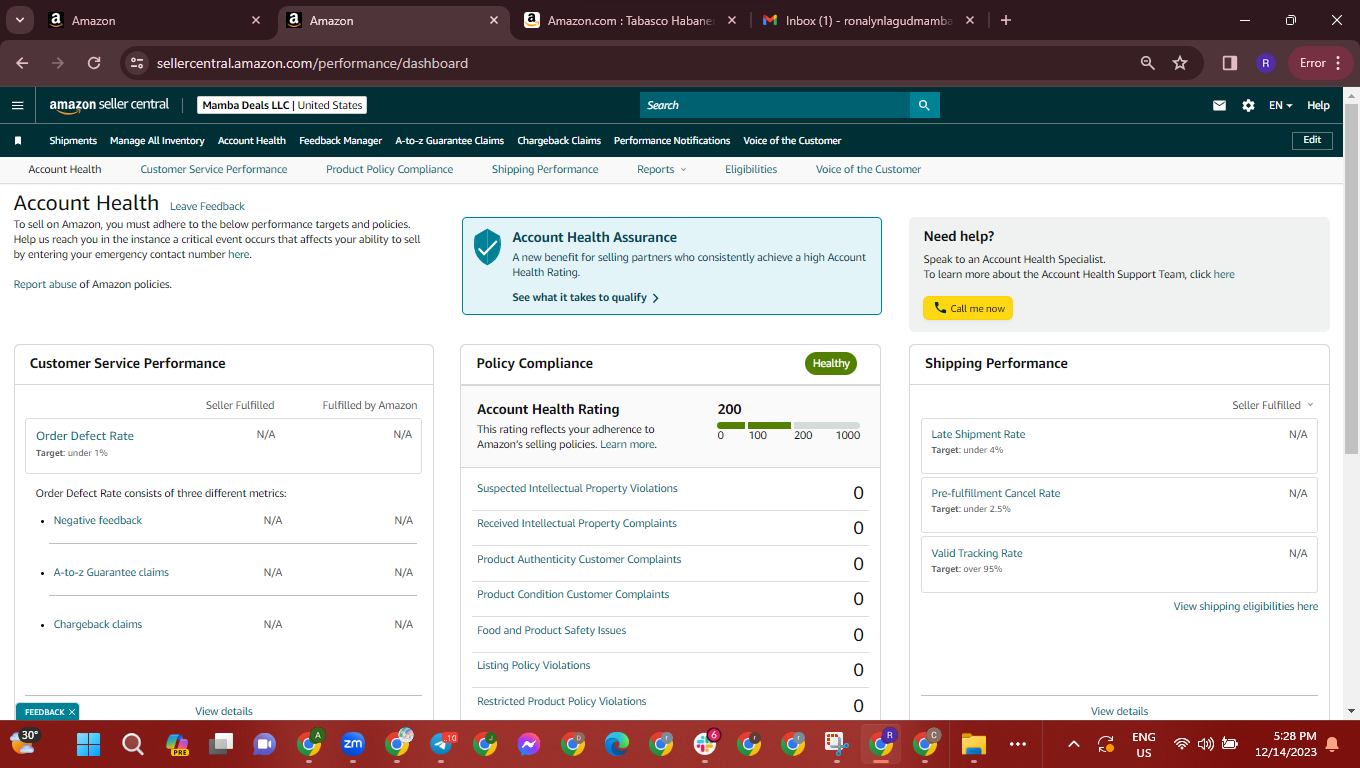Open Shipments in the favorites bar
This screenshot has width=1360, height=768.
point(73,141)
